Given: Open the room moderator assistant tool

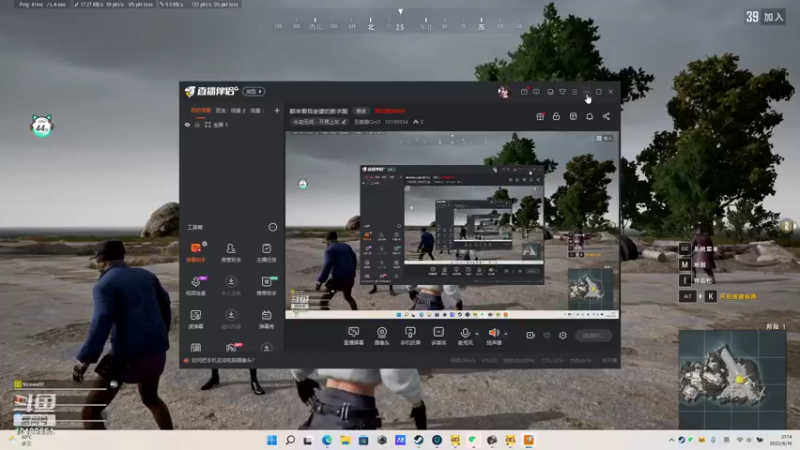Looking at the screenshot, I should pyautogui.click(x=231, y=253).
